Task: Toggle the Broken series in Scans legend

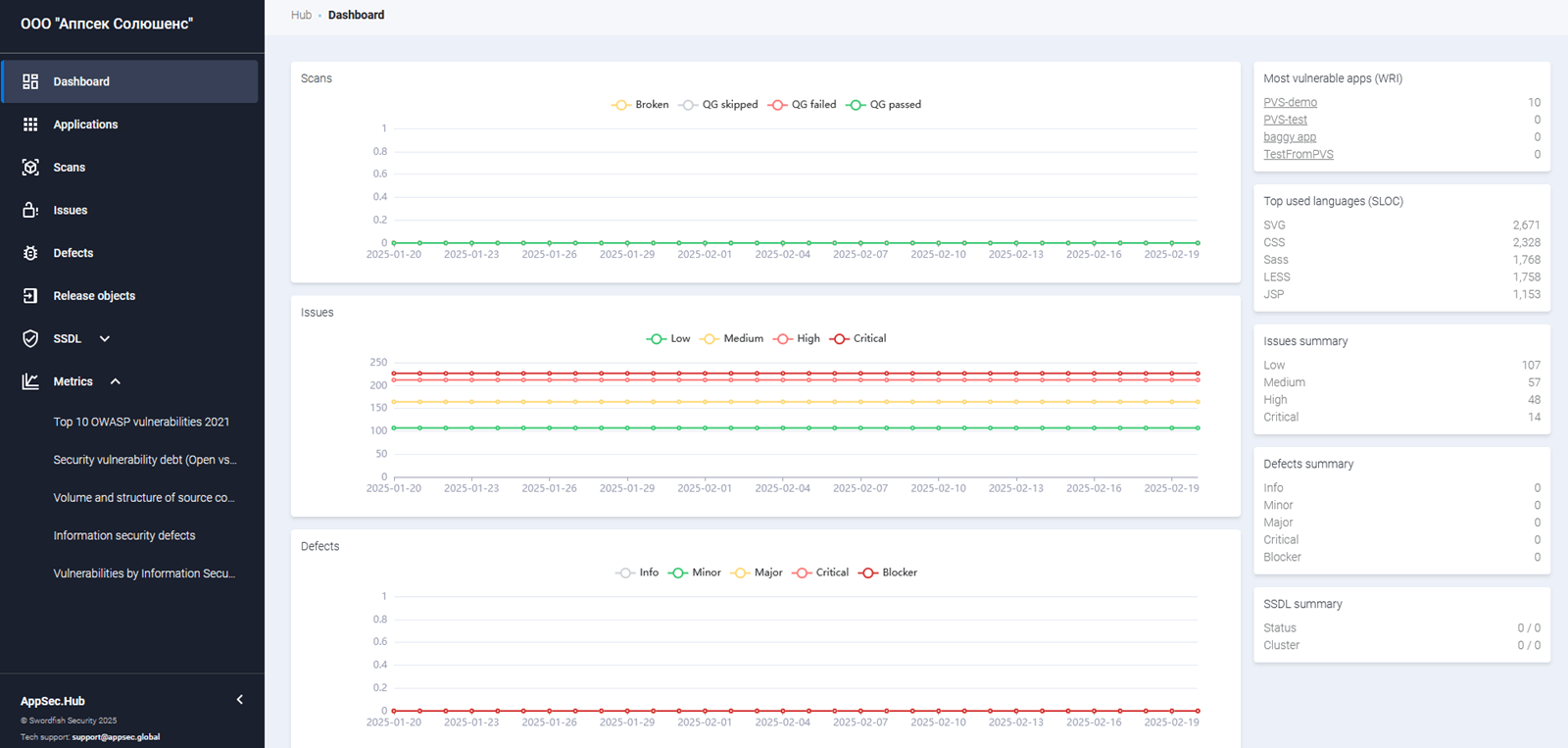Action: (640, 105)
